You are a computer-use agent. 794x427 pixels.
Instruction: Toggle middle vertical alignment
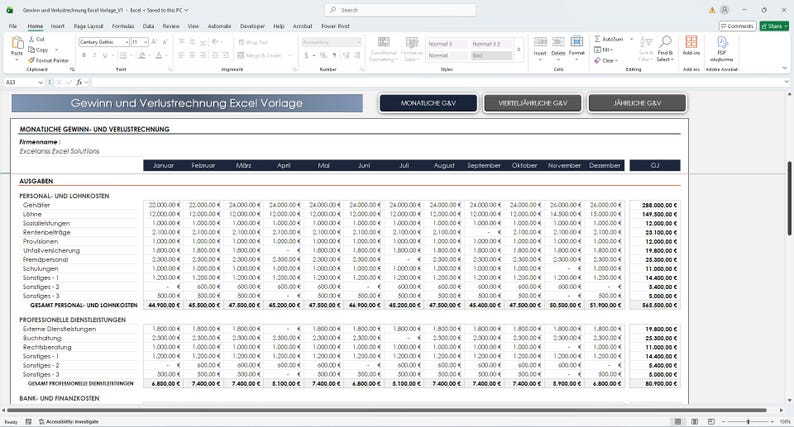click(x=192, y=42)
